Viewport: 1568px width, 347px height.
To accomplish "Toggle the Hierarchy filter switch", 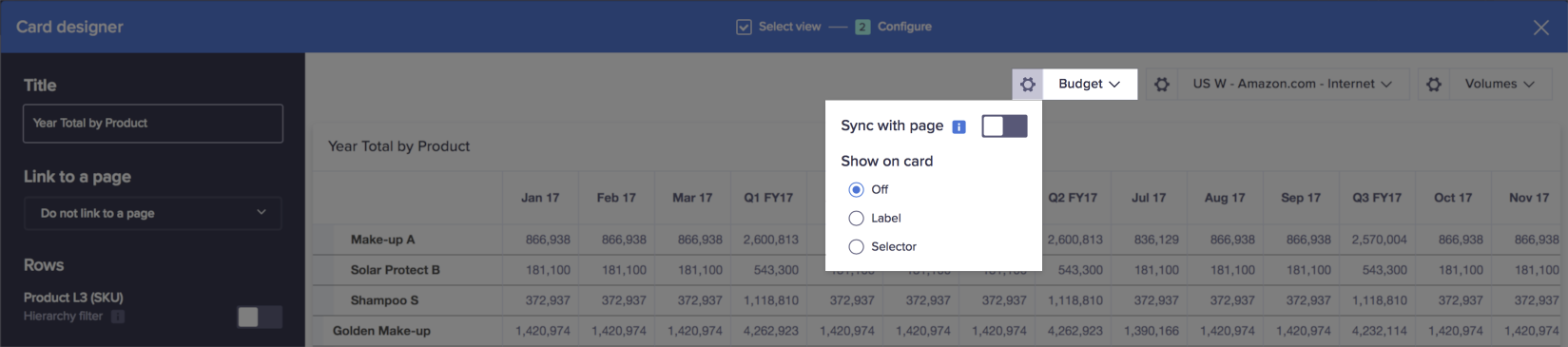I will pyautogui.click(x=260, y=317).
